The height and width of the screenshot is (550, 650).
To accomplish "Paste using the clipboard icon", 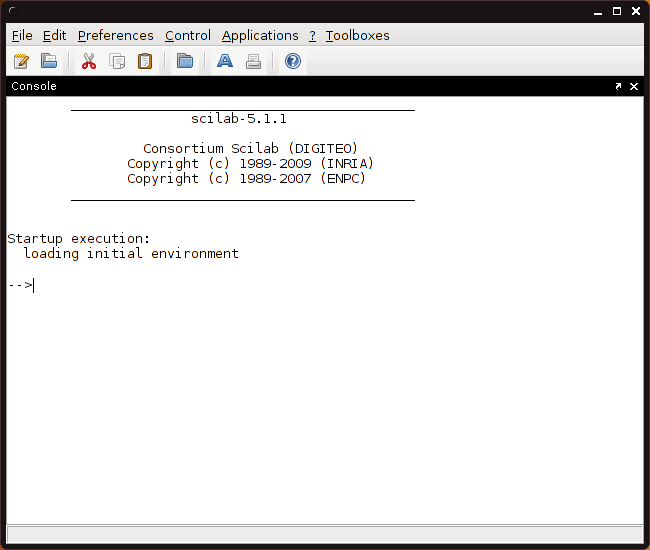I will [145, 61].
